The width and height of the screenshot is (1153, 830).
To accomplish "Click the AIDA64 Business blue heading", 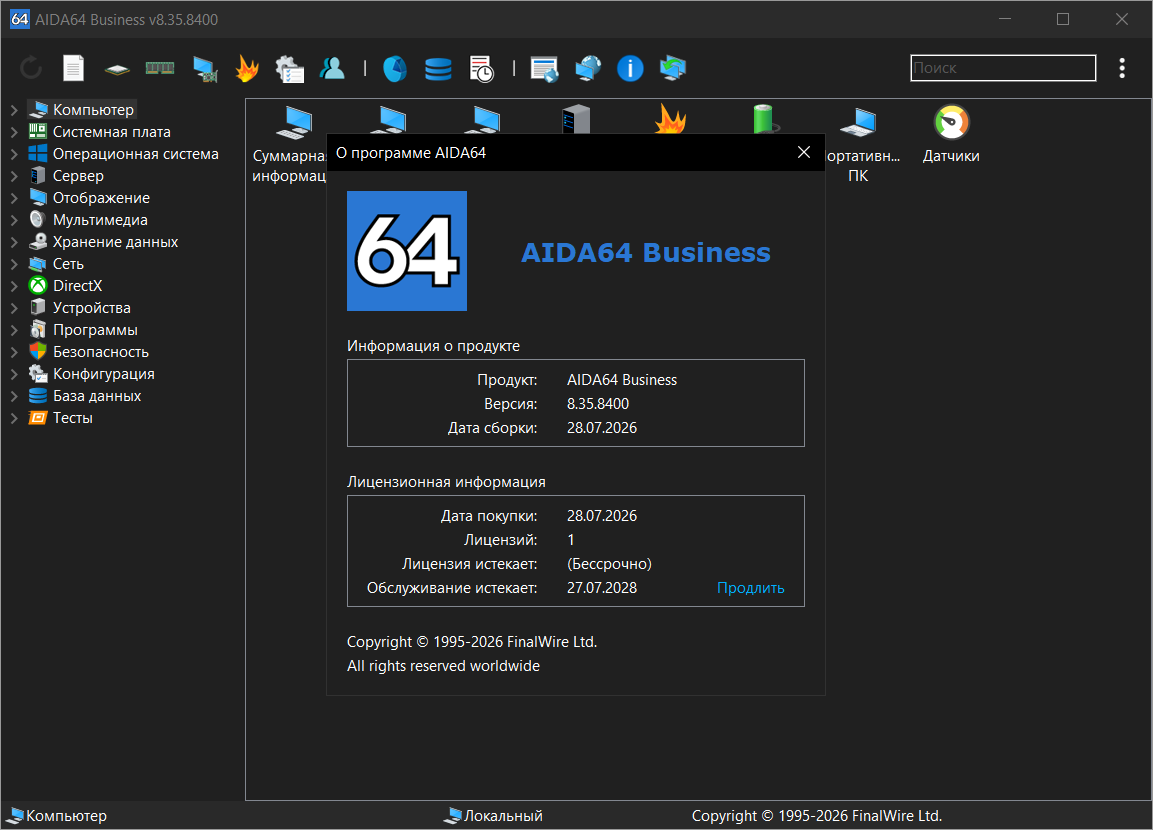I will point(646,252).
